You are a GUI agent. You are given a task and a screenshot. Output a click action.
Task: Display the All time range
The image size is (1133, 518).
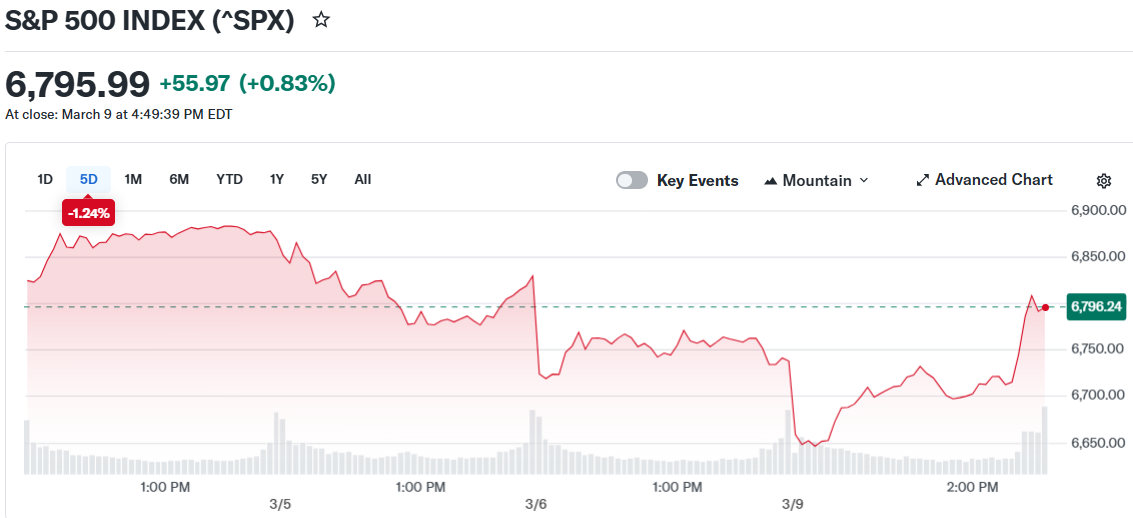[x=362, y=179]
